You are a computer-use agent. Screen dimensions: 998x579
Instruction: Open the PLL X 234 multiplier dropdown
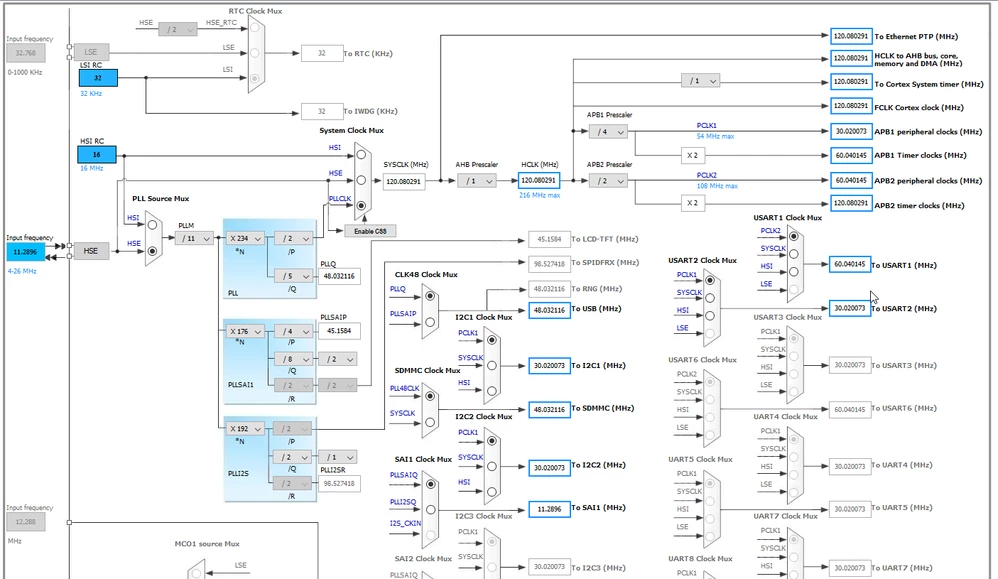245,239
